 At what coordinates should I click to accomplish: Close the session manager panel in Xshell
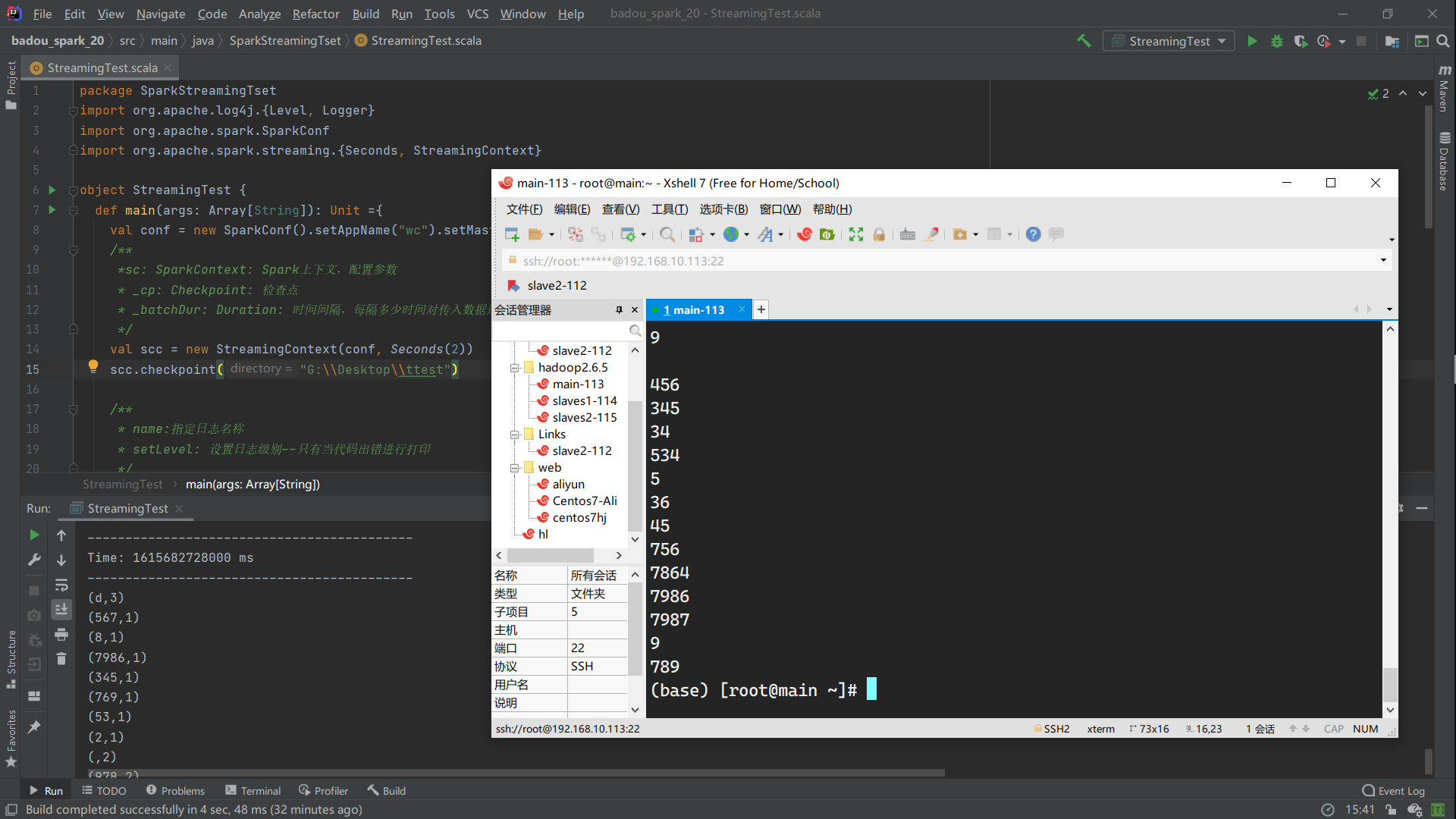pos(635,310)
